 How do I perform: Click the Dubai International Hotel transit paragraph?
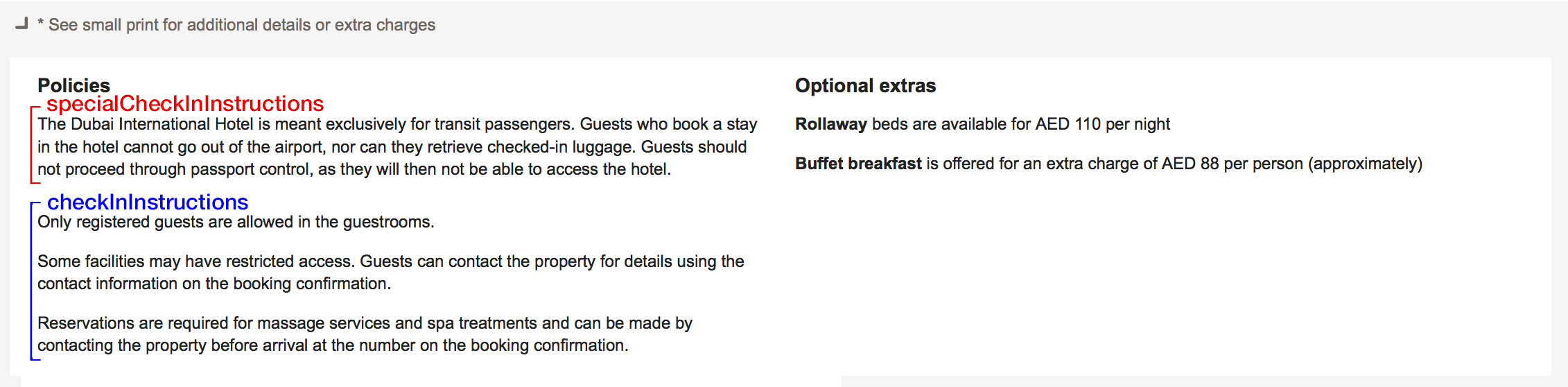[397, 147]
